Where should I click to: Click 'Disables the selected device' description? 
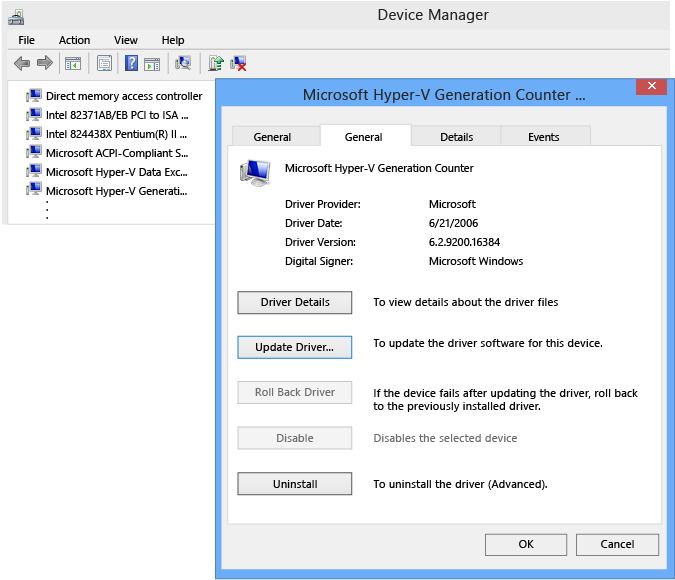pyautogui.click(x=445, y=438)
